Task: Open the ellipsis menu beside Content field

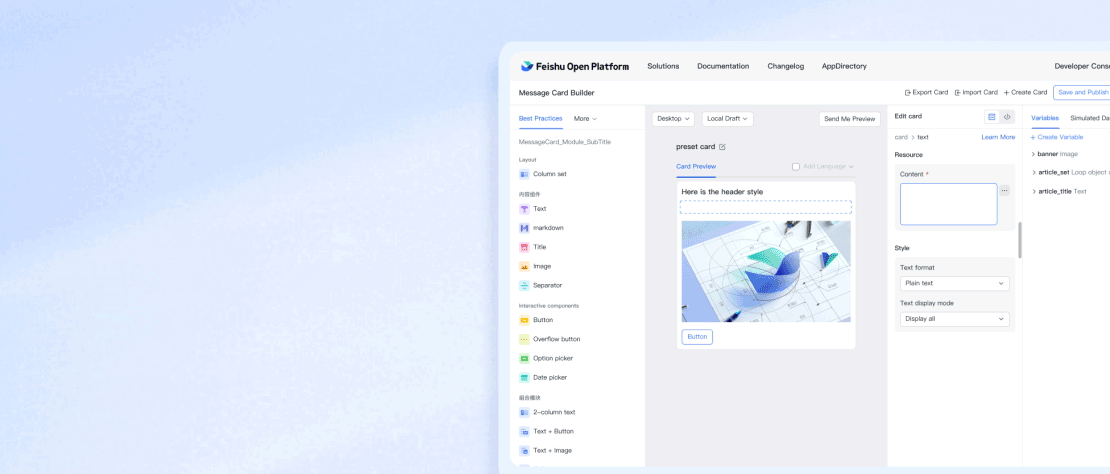Action: 1004,190
